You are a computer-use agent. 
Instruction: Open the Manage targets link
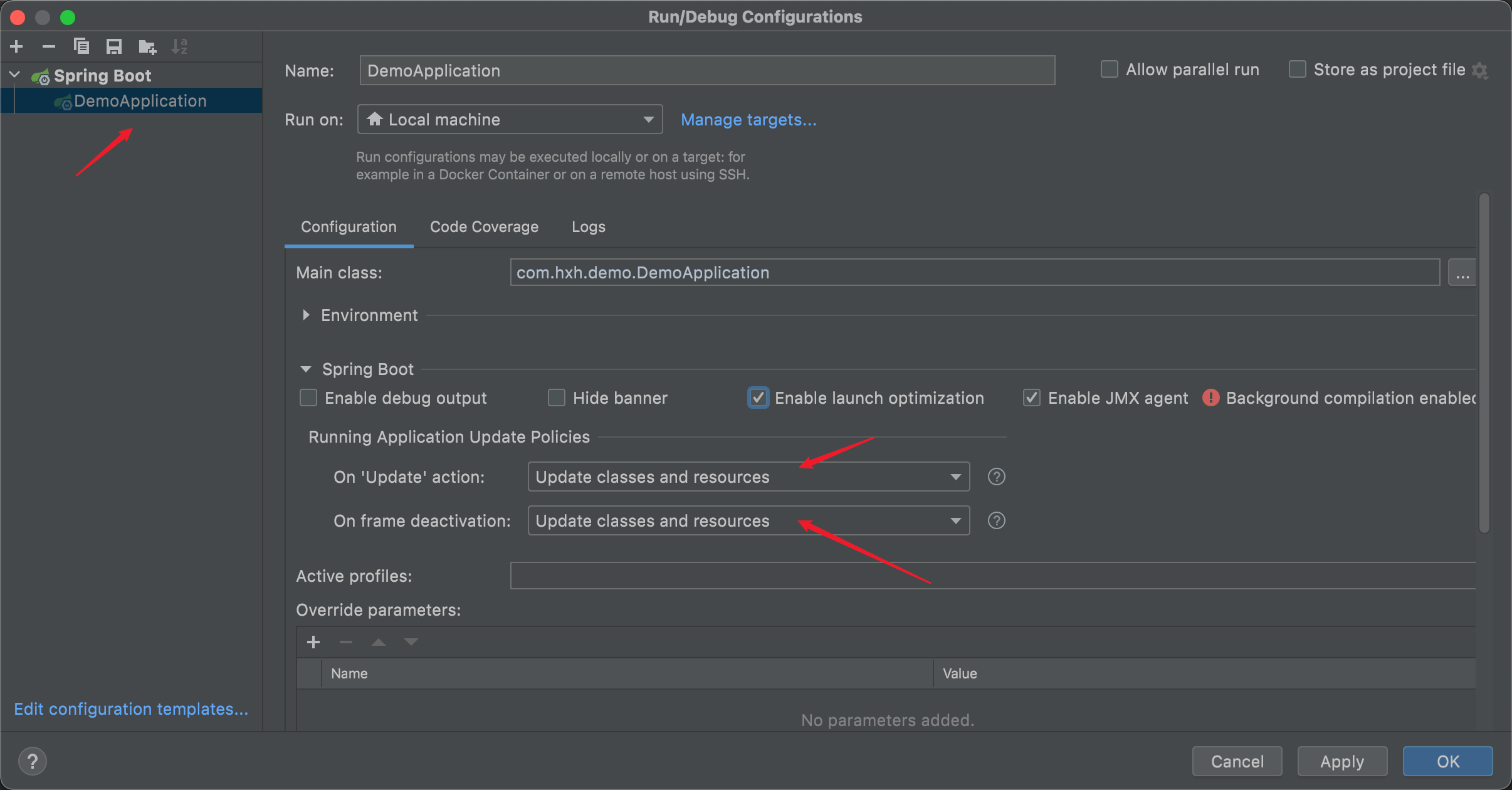tap(748, 119)
